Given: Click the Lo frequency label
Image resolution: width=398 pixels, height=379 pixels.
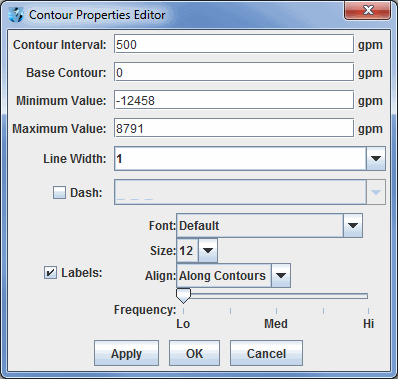Looking at the screenshot, I should coord(183,324).
